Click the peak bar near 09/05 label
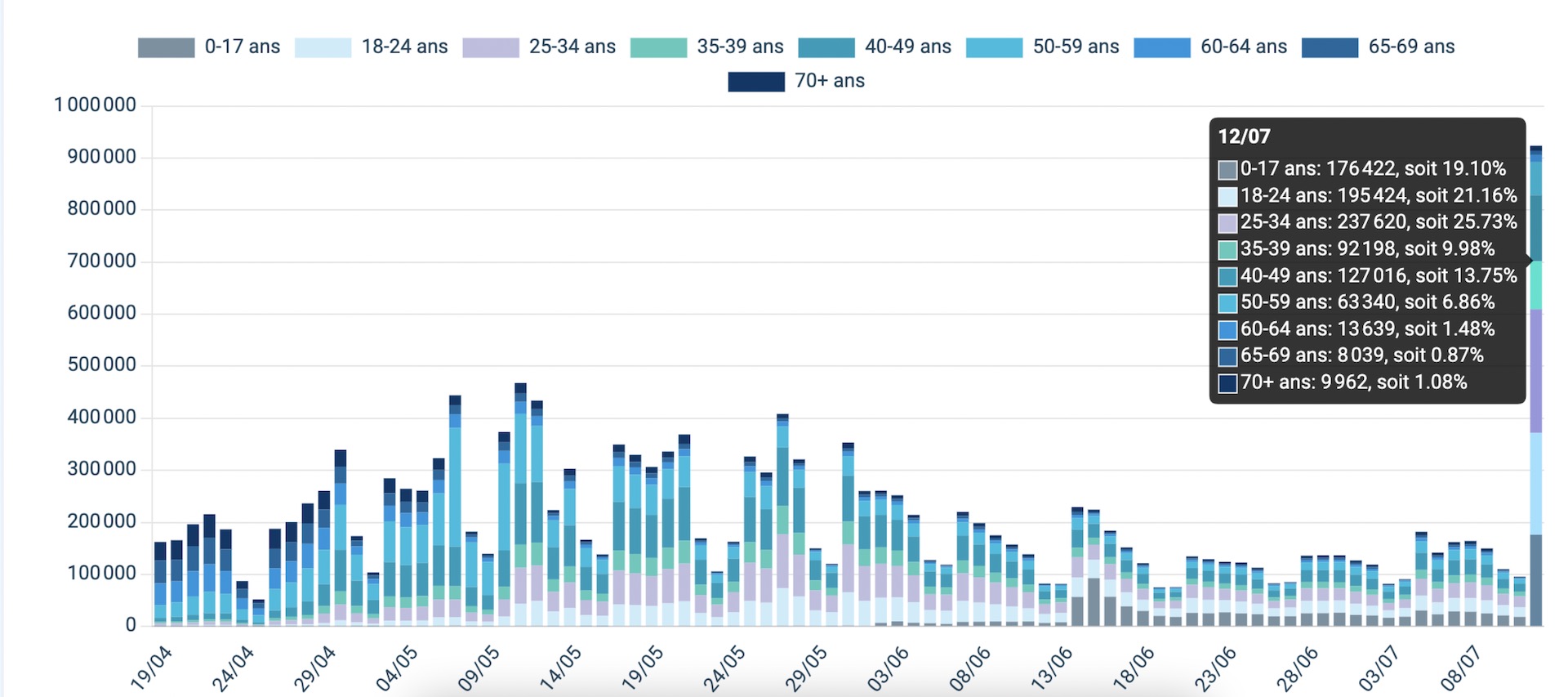 click(x=520, y=504)
